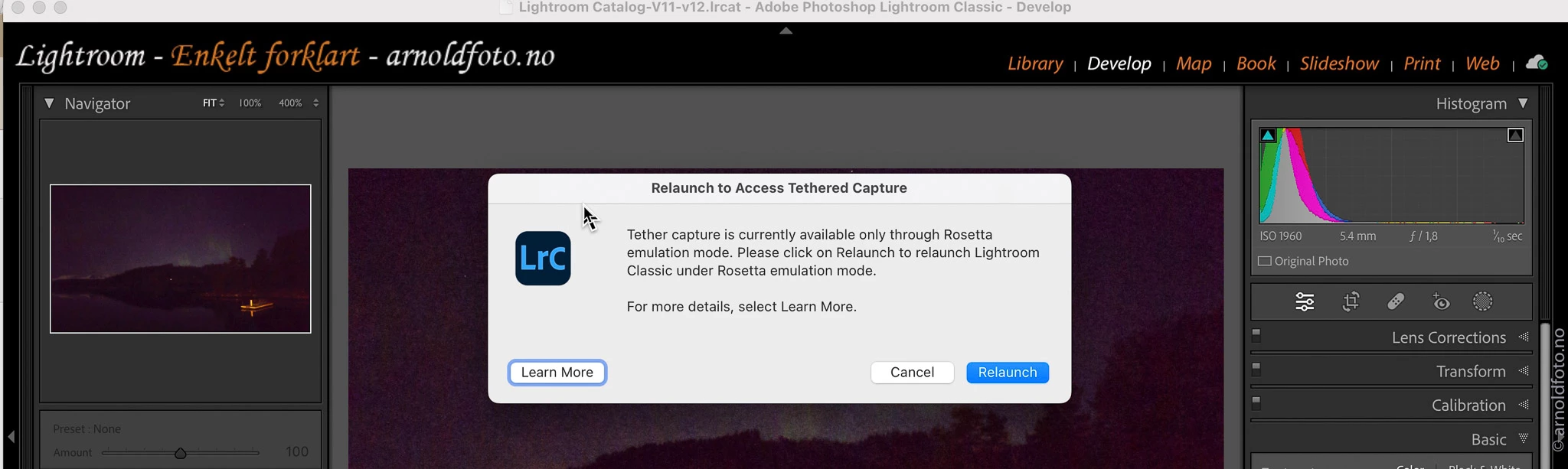Click the blue Relaunch button
This screenshot has height=469, width=1568.
pyautogui.click(x=1008, y=373)
